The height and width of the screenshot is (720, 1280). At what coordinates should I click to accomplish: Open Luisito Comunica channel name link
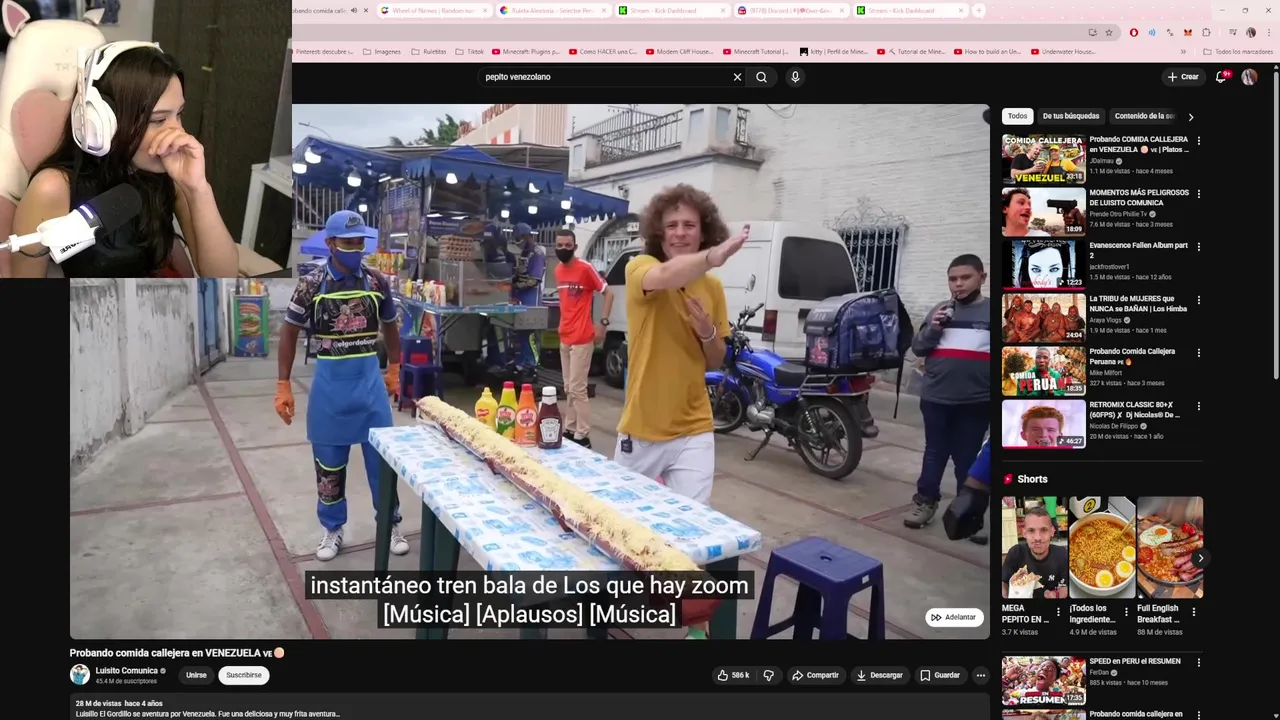point(126,671)
